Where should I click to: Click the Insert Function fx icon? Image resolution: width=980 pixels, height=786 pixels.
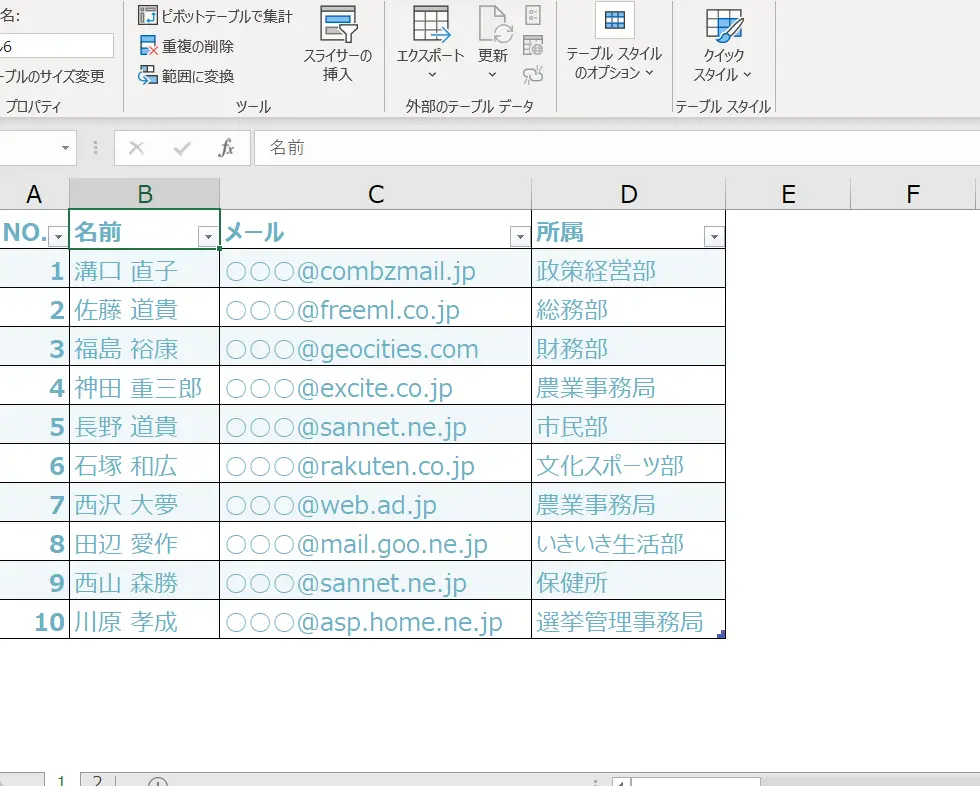[226, 148]
